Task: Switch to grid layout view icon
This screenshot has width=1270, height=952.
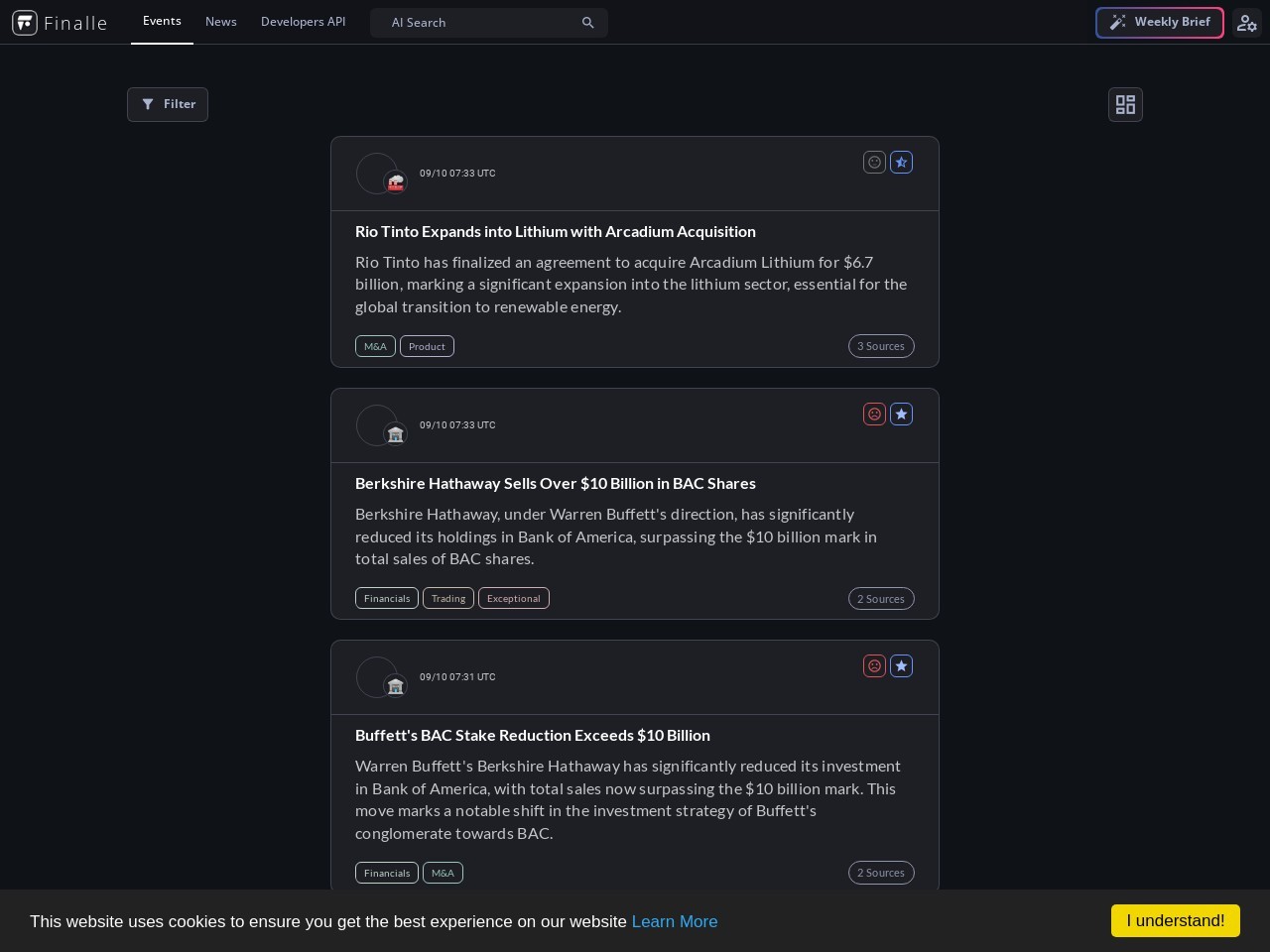Action: (1125, 104)
